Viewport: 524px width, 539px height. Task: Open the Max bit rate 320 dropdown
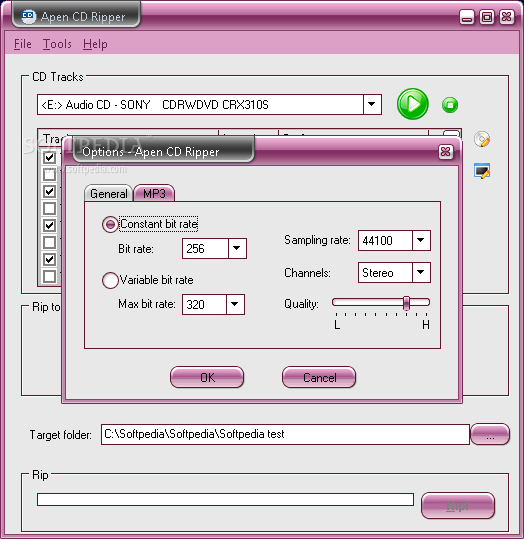pyautogui.click(x=235, y=304)
